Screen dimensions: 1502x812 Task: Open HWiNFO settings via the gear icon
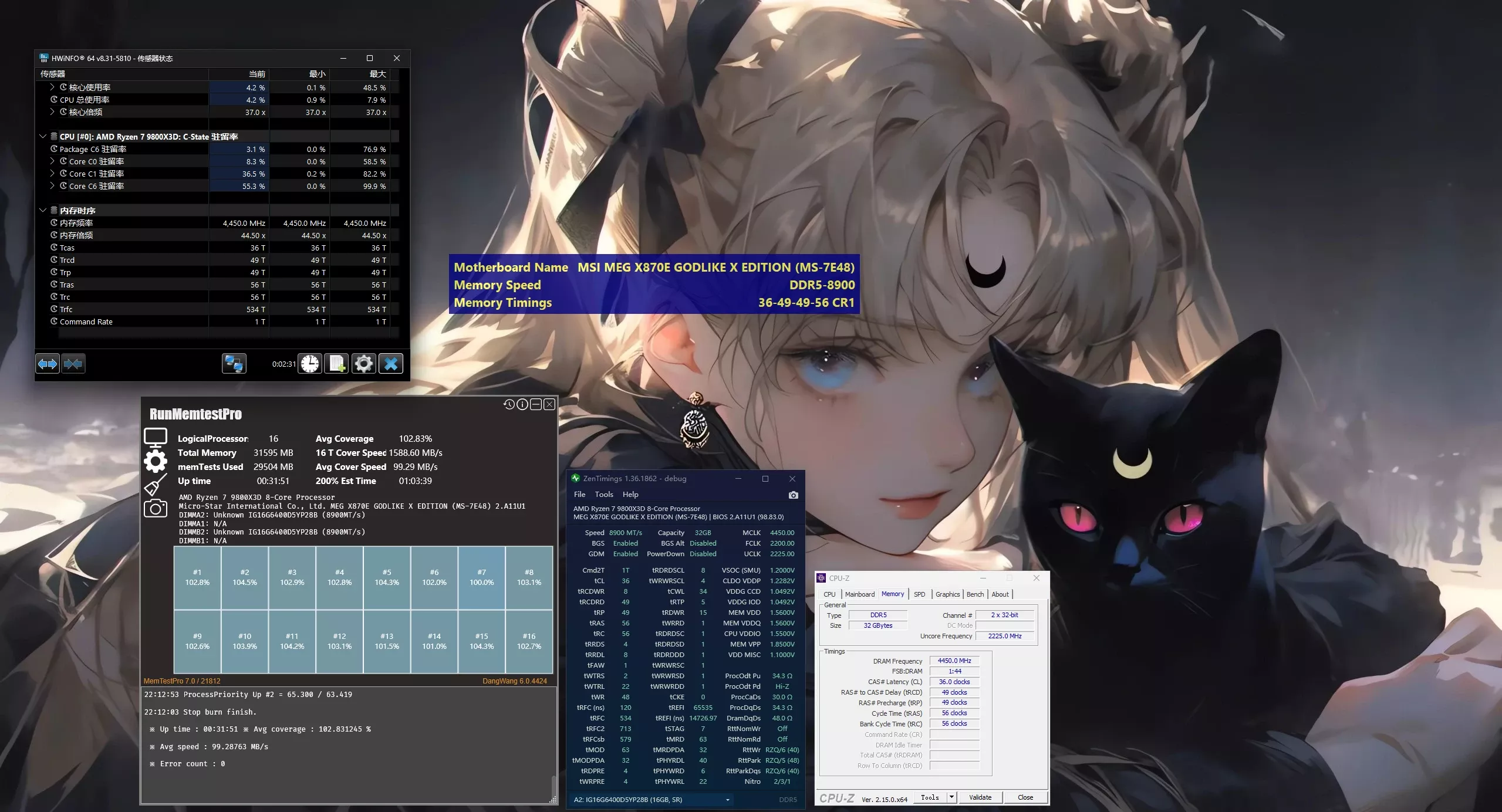363,363
